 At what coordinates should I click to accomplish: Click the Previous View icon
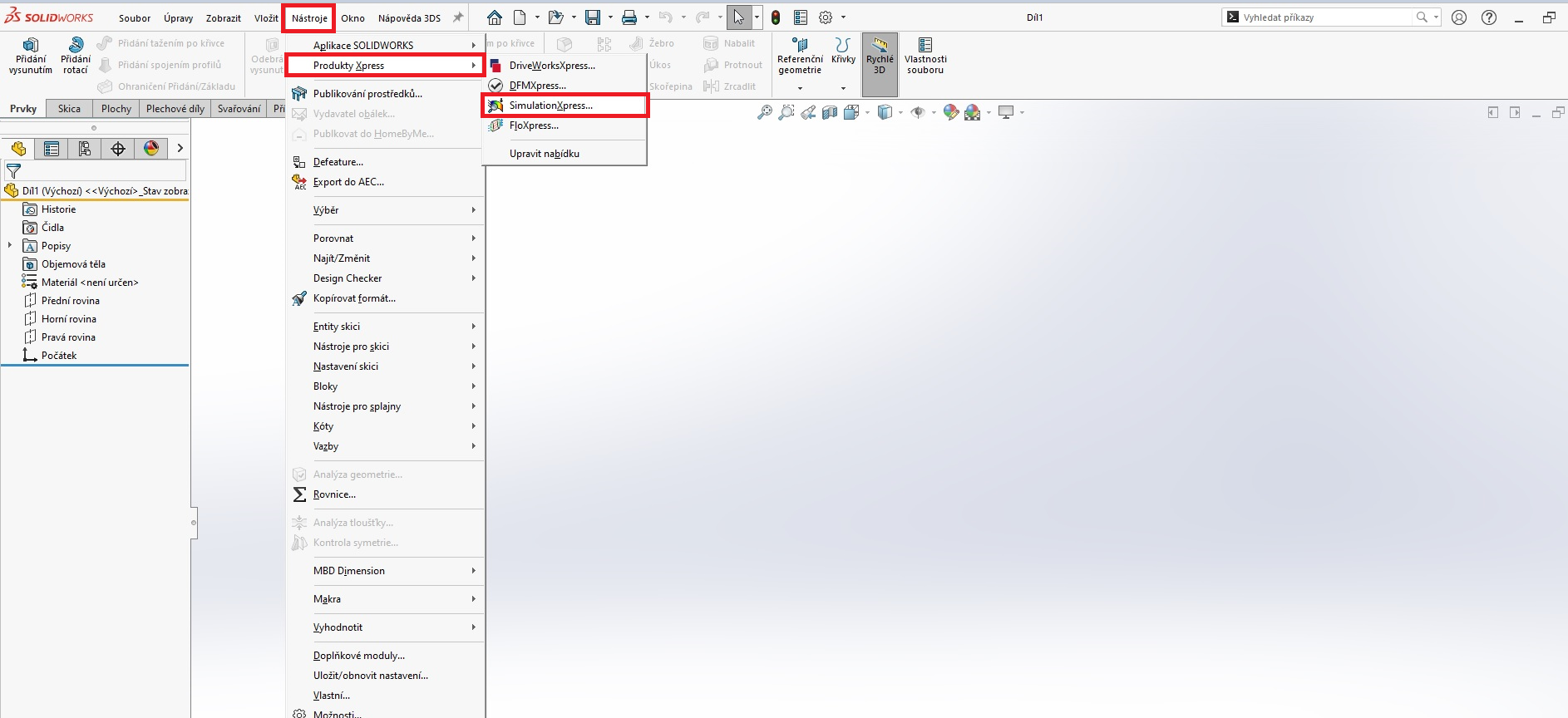pyautogui.click(x=808, y=112)
